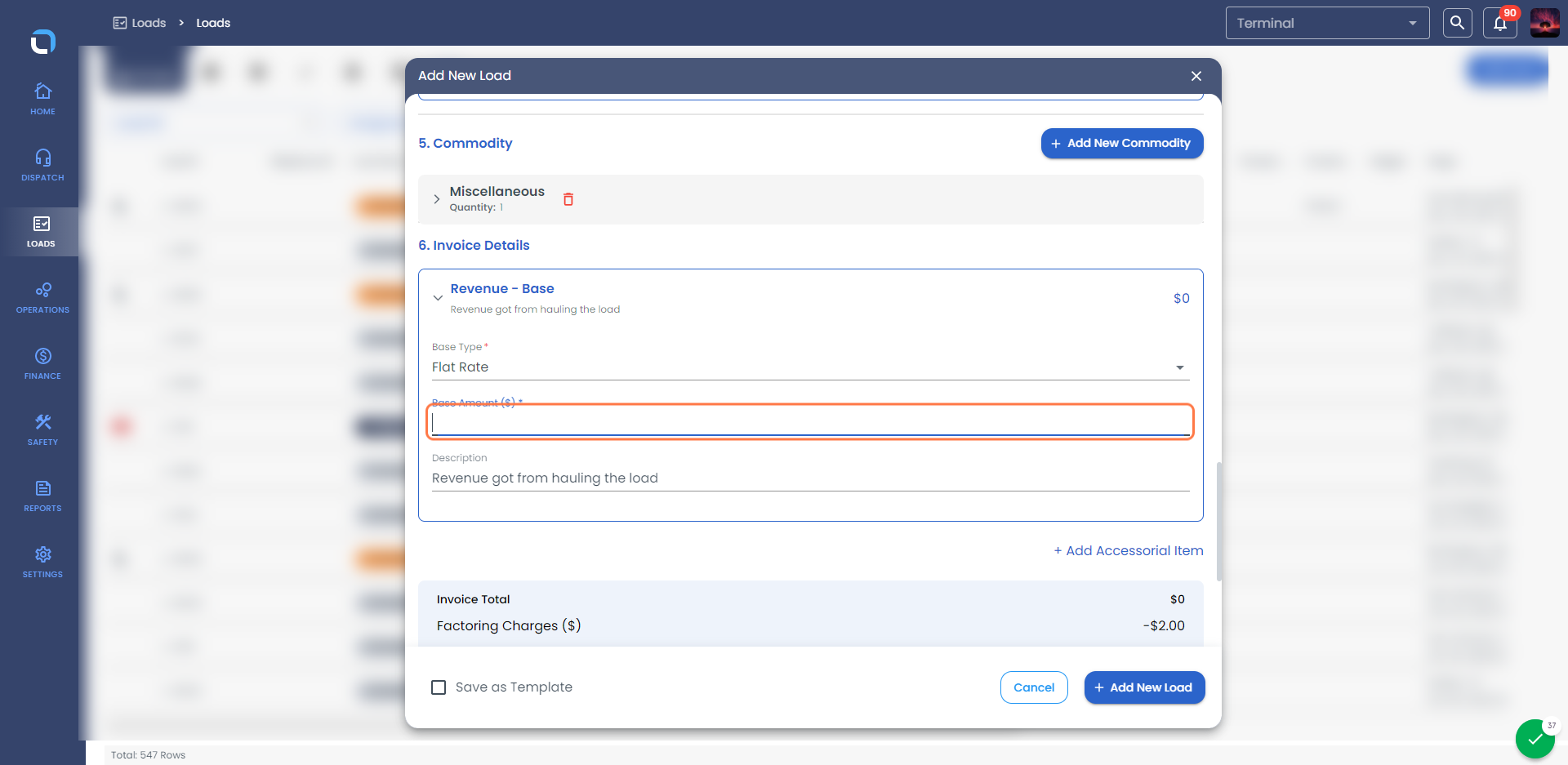Focus the Base Amount ($) field
This screenshot has height=765, width=1568.
point(810,423)
